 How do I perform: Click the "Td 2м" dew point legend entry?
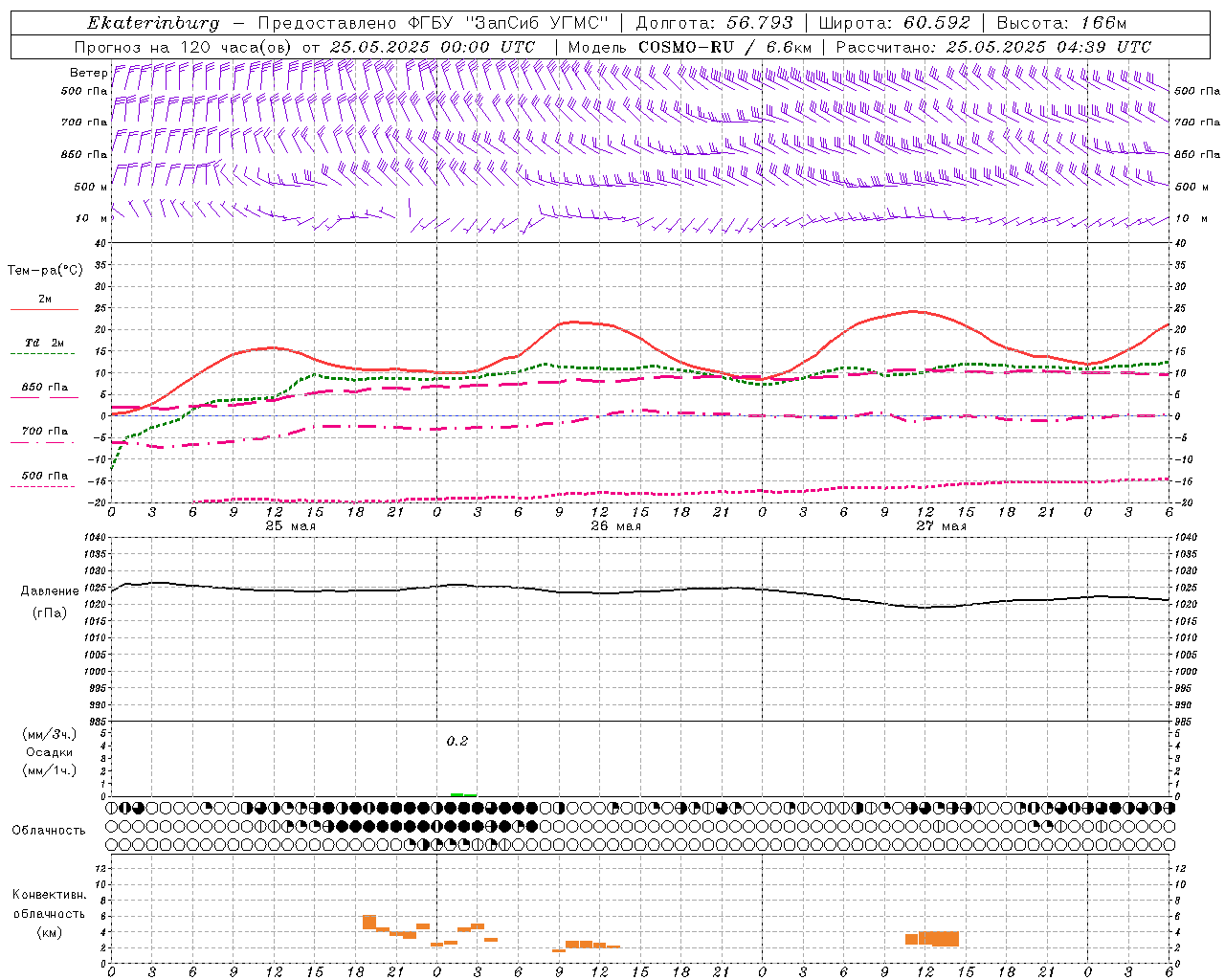[x=45, y=343]
